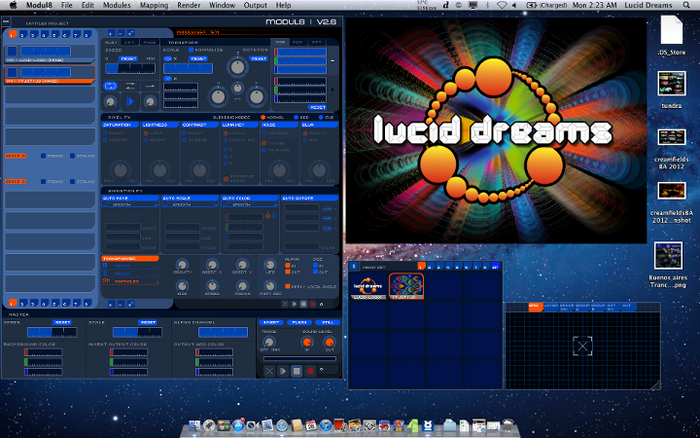Turn the Trace knob in the Master panel
The image size is (700, 438).
point(269,342)
